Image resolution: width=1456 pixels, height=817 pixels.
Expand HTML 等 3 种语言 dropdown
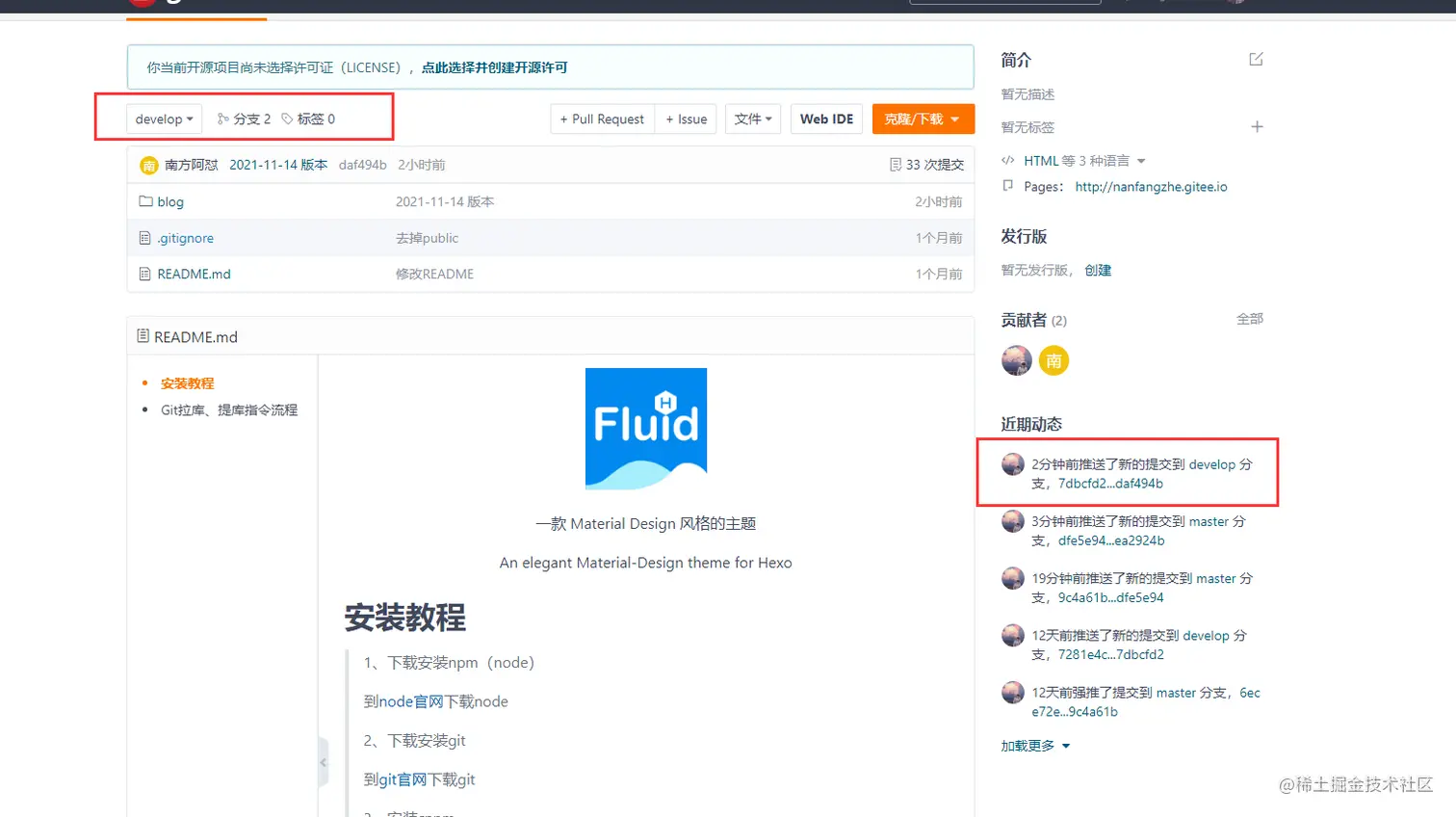pyautogui.click(x=1084, y=161)
